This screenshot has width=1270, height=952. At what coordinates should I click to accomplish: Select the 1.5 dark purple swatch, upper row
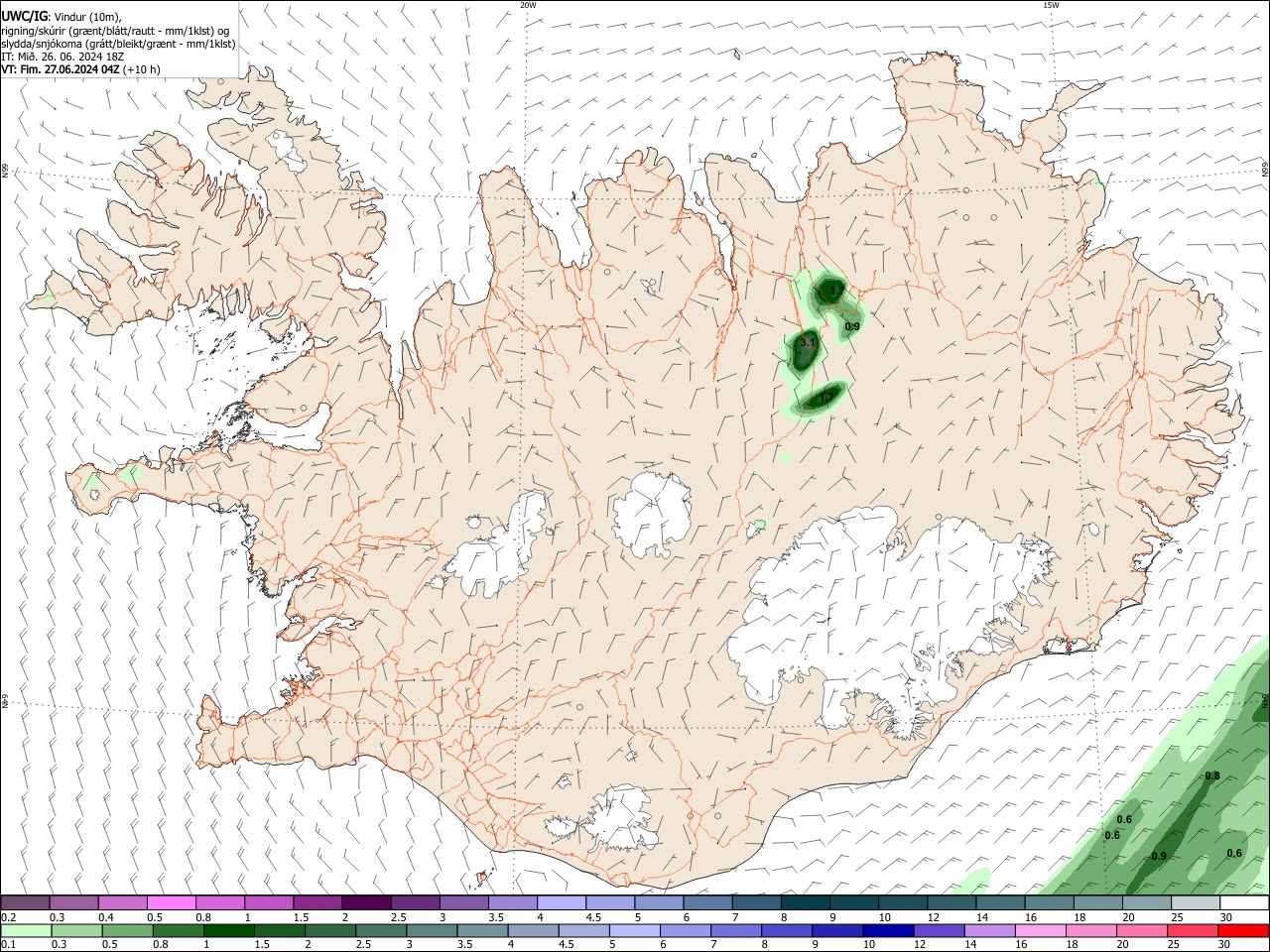pos(317,902)
